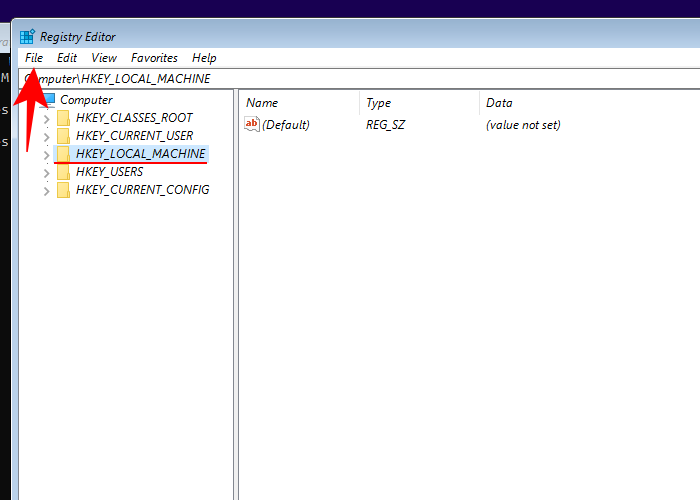Expand the HKEY_CURRENT_USER key
Viewport: 700px width, 500px height.
coord(46,136)
